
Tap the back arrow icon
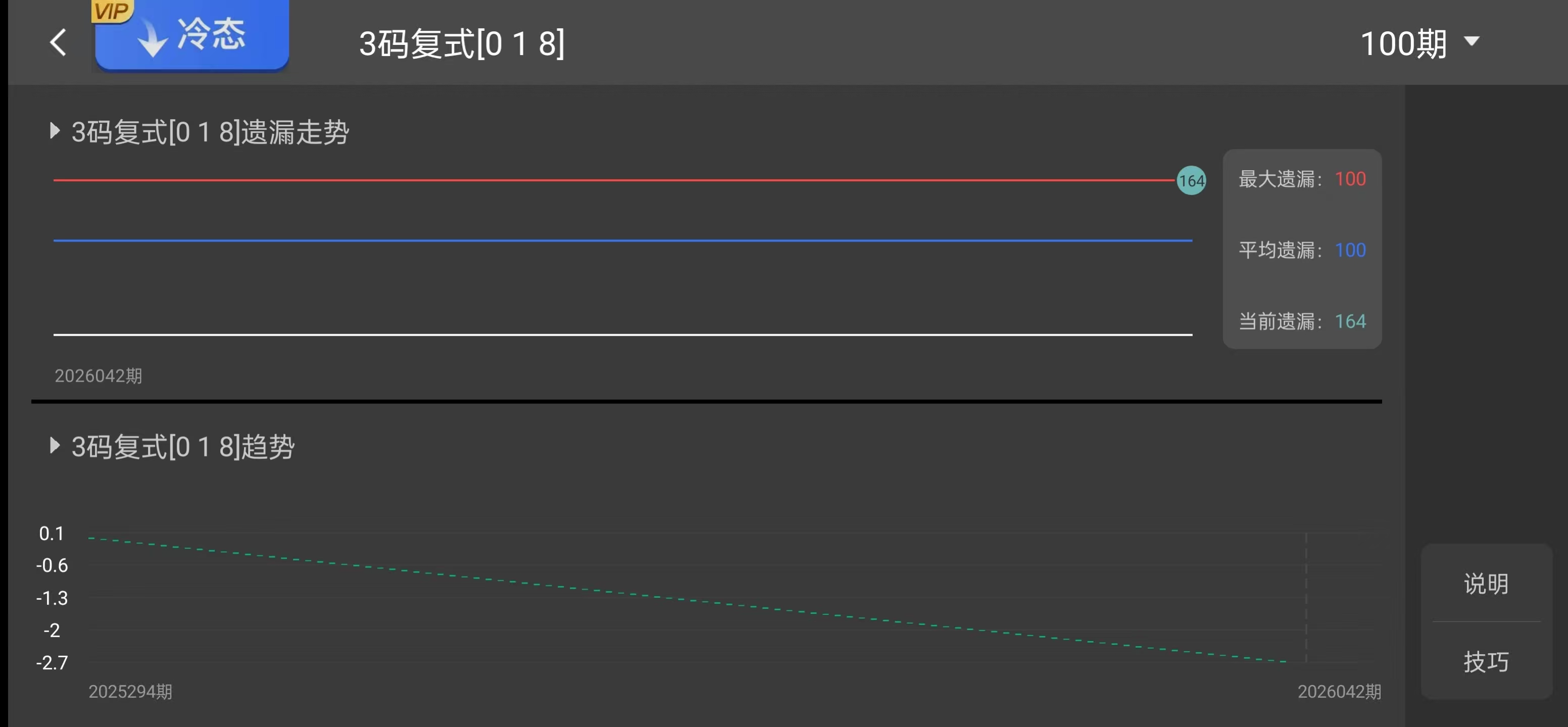tap(59, 42)
